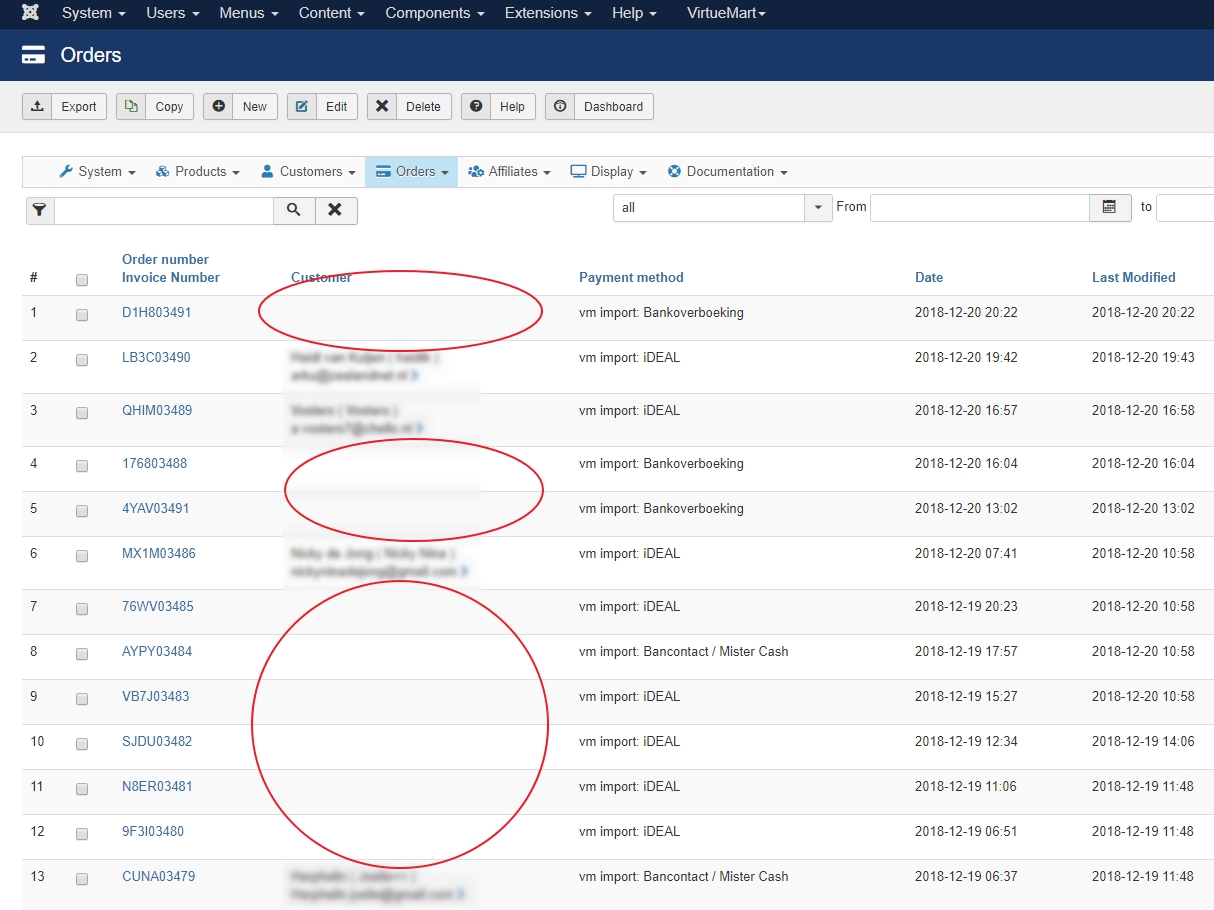Open the Extensions menu in top bar
This screenshot has height=910, width=1214.
(x=547, y=13)
